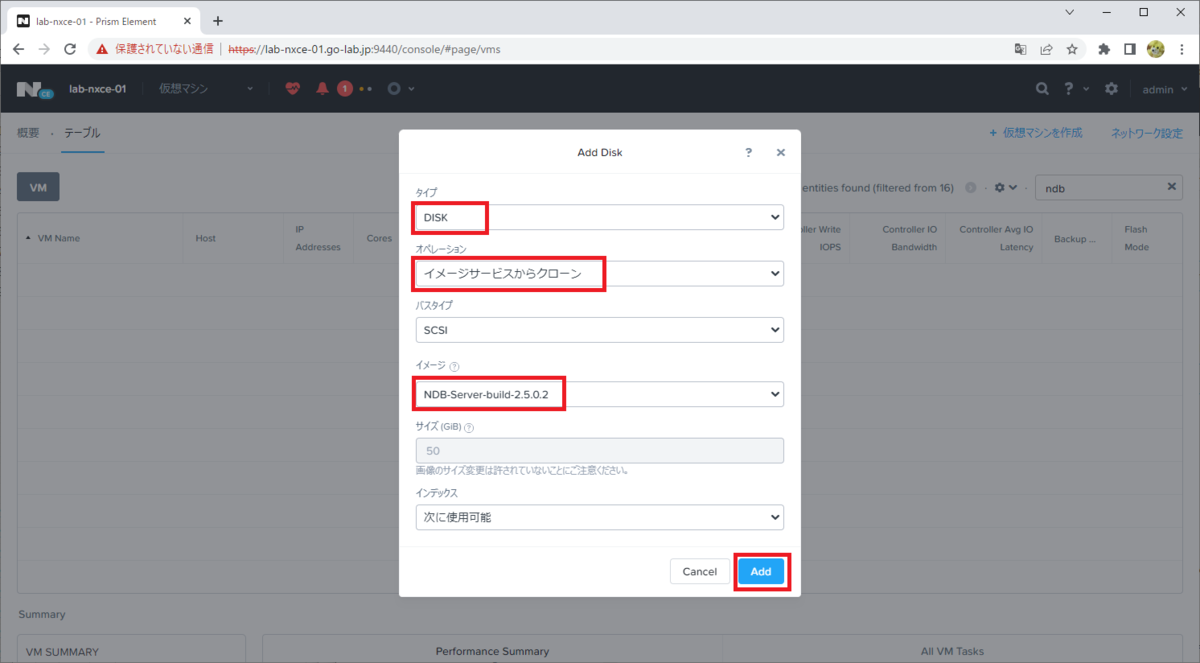This screenshot has height=663, width=1200.
Task: Click the not-secure warning icon
Action: (x=102, y=48)
